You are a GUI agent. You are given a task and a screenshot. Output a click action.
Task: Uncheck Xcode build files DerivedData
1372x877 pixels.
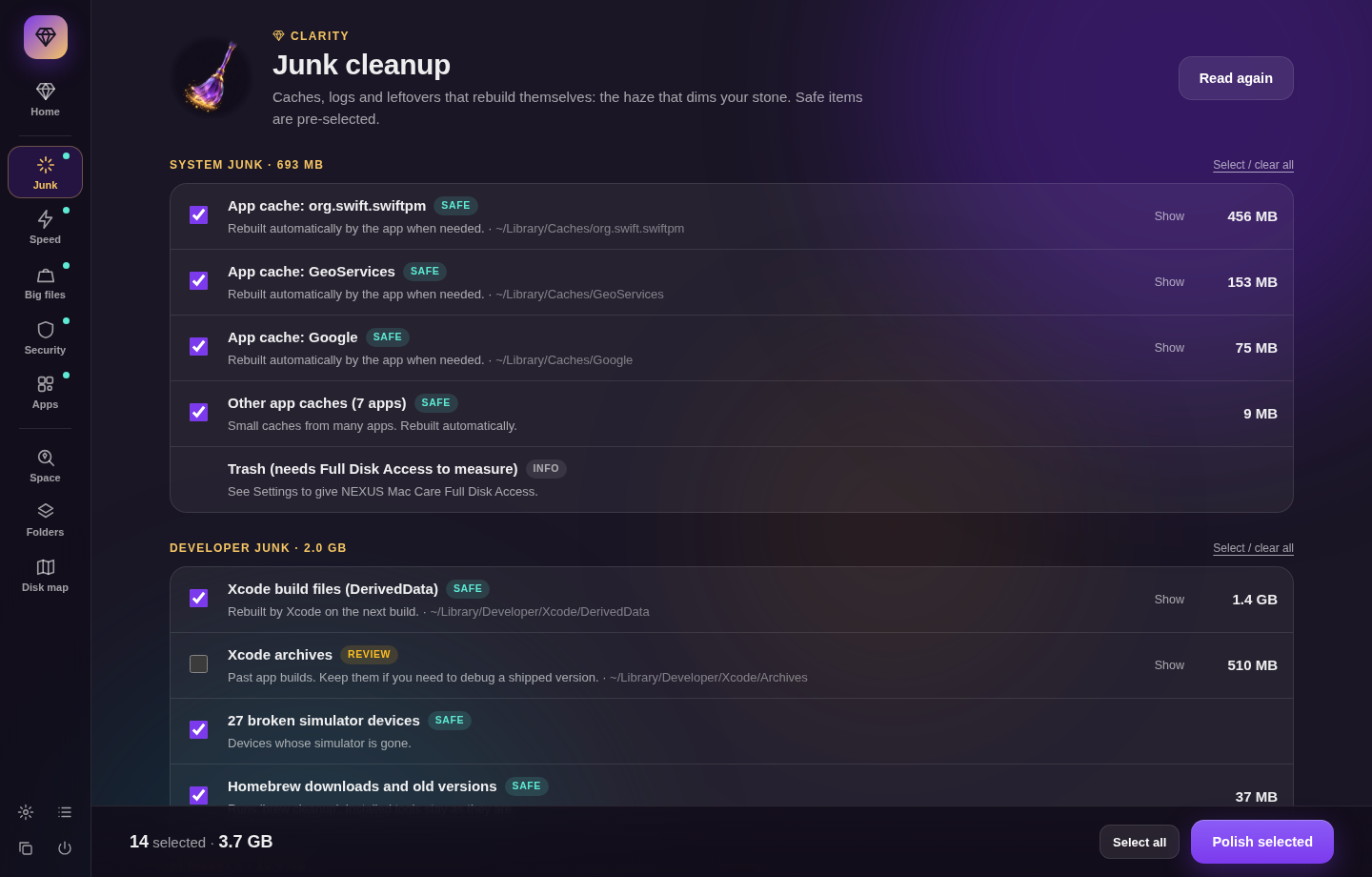pyautogui.click(x=198, y=598)
